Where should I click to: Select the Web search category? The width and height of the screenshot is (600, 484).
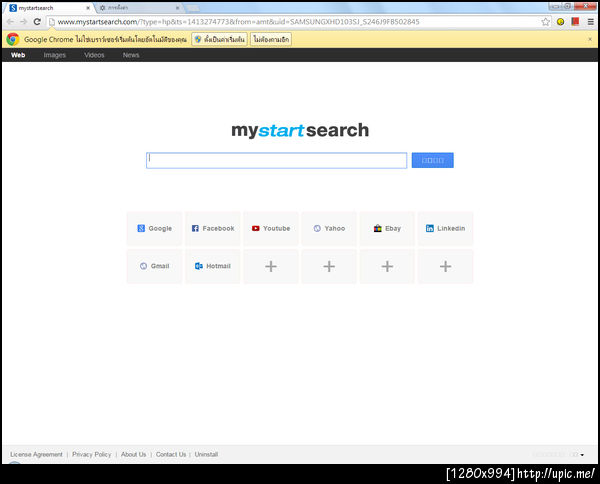coord(18,55)
